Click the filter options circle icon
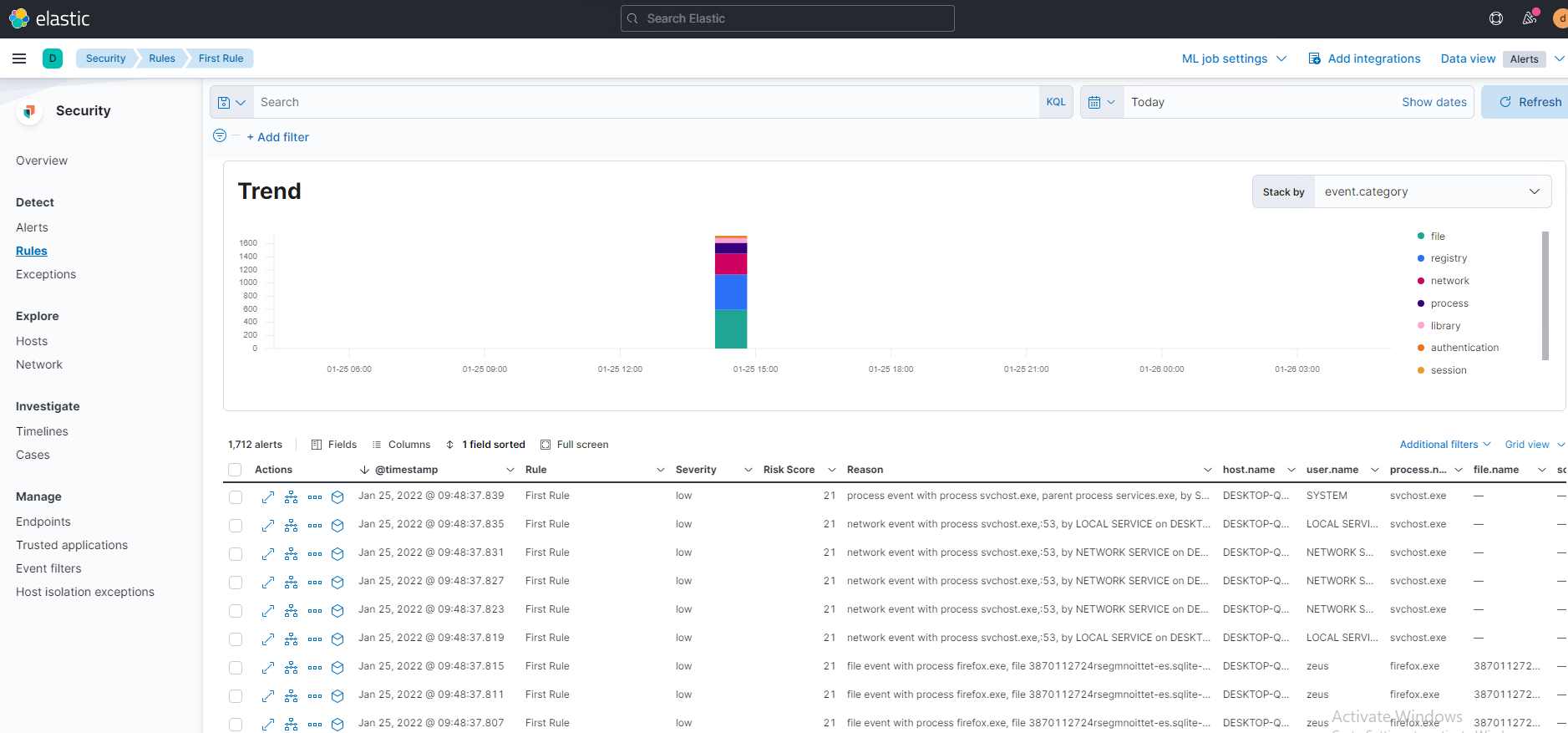1568x733 pixels. point(220,135)
